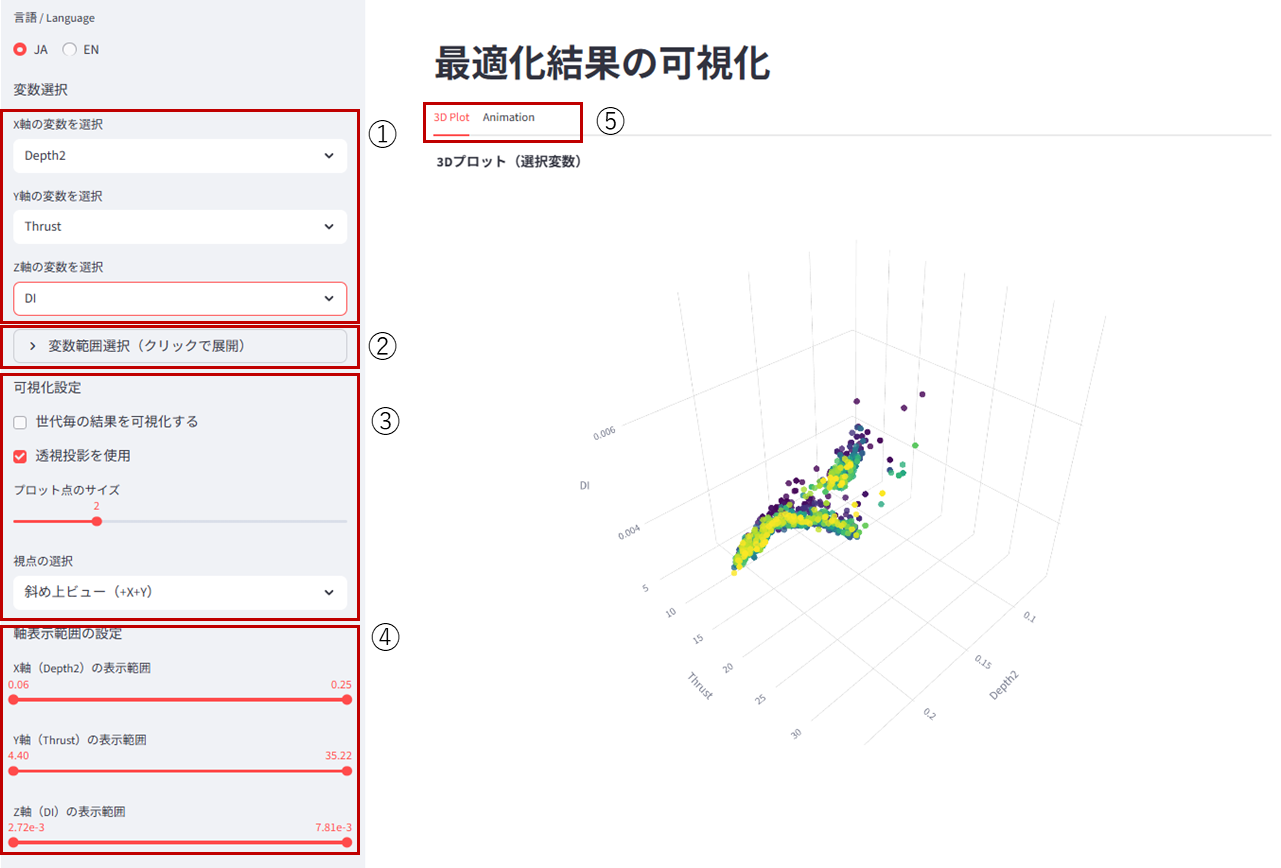Open the Y-axis variable dropdown showing Thrust
The width and height of the screenshot is (1281, 868).
180,227
